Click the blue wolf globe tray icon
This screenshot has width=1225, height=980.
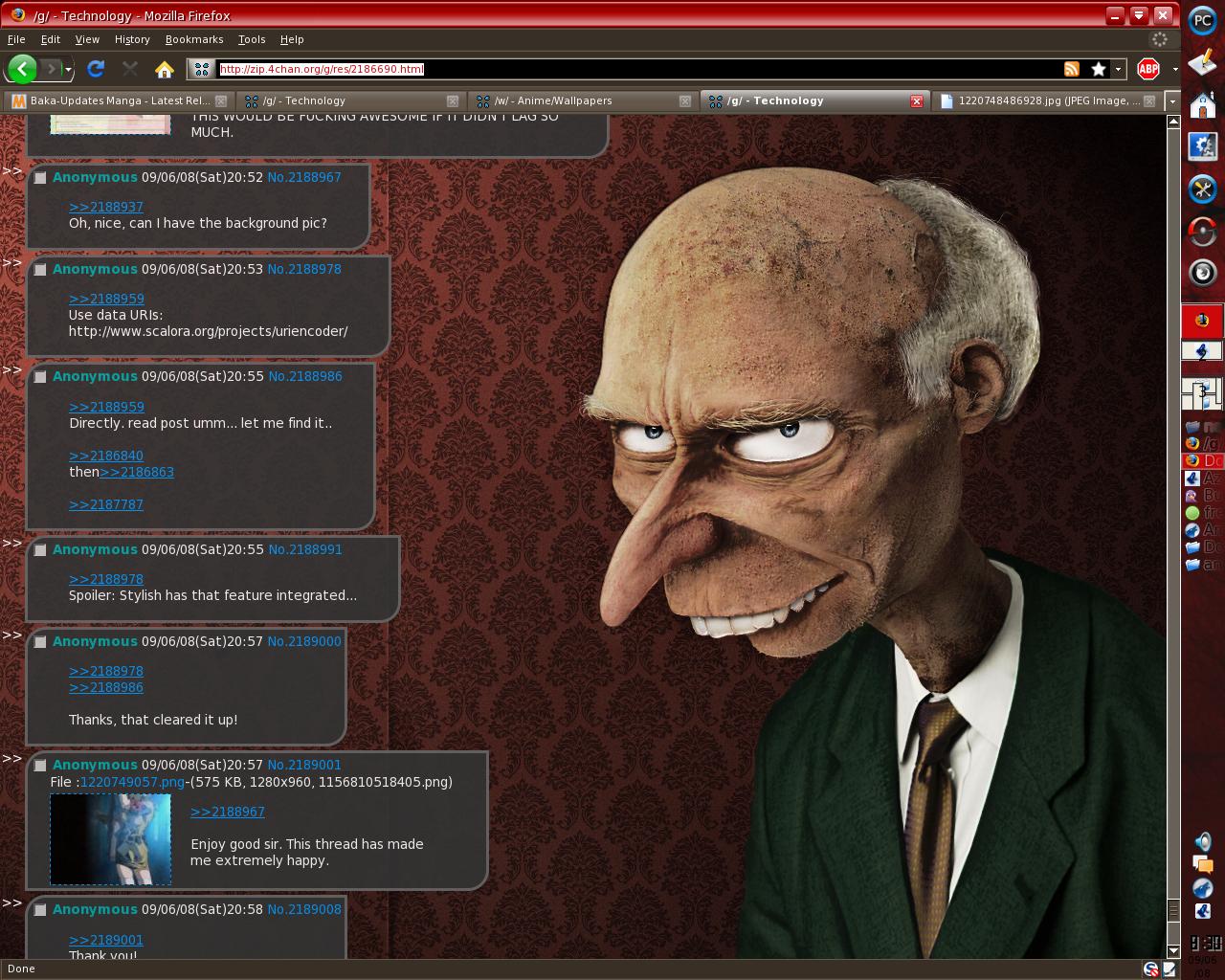pos(1202,888)
